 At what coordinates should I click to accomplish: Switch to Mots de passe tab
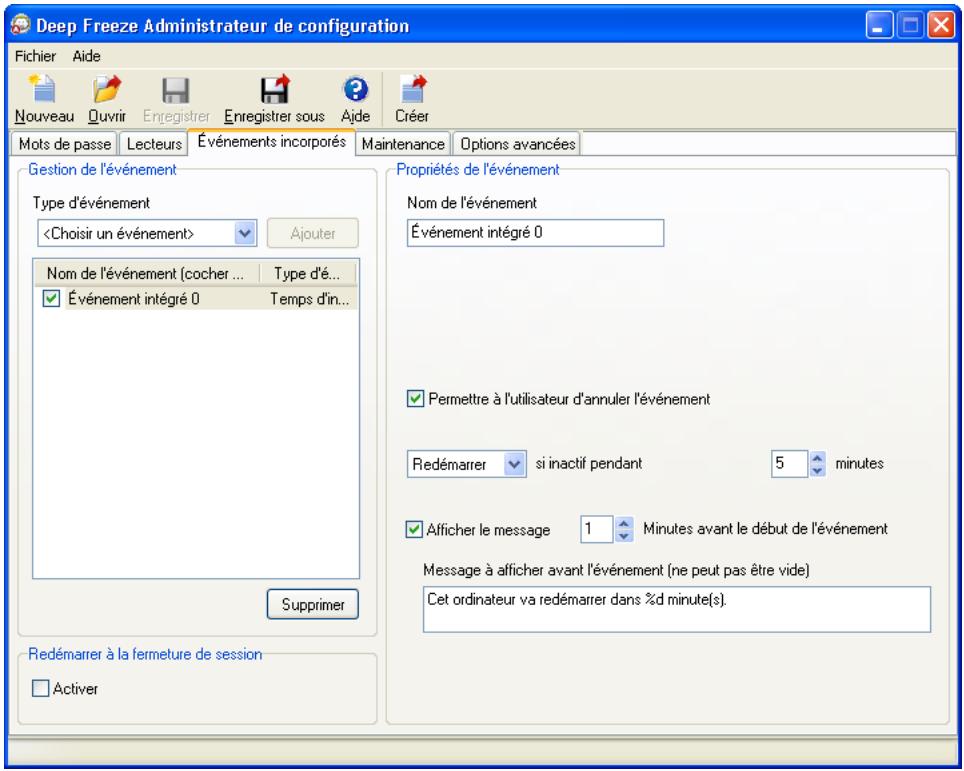tap(65, 144)
